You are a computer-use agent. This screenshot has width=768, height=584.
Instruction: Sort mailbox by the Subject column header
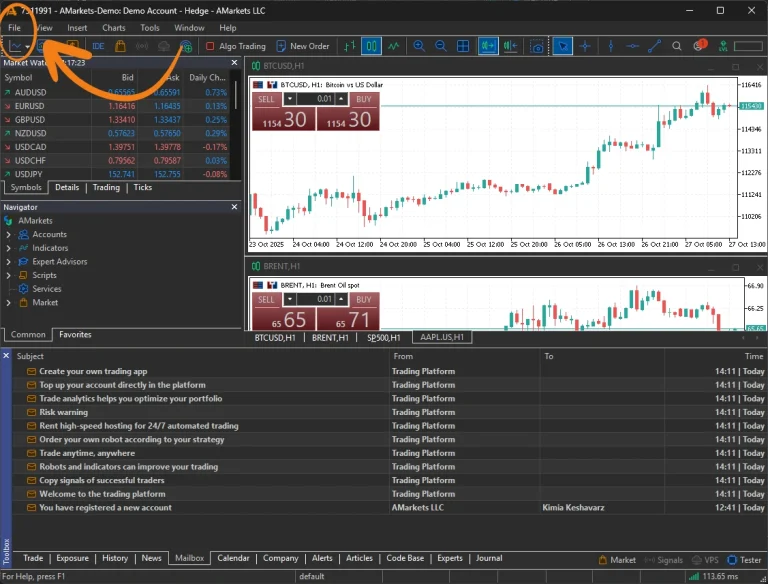coord(30,356)
